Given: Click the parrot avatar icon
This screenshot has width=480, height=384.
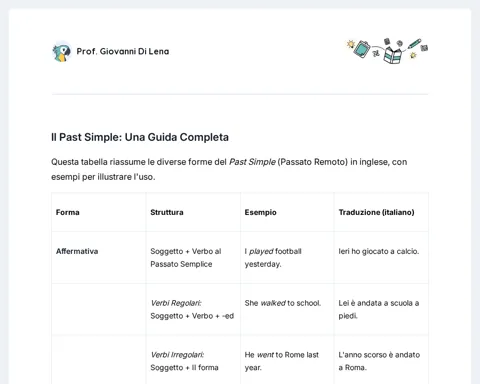Looking at the screenshot, I should point(61,52).
